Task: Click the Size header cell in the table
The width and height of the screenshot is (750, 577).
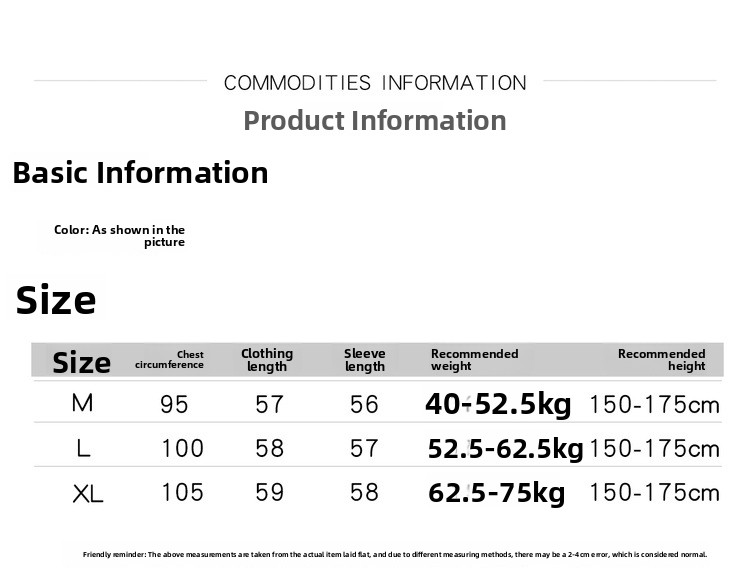Action: pos(81,363)
